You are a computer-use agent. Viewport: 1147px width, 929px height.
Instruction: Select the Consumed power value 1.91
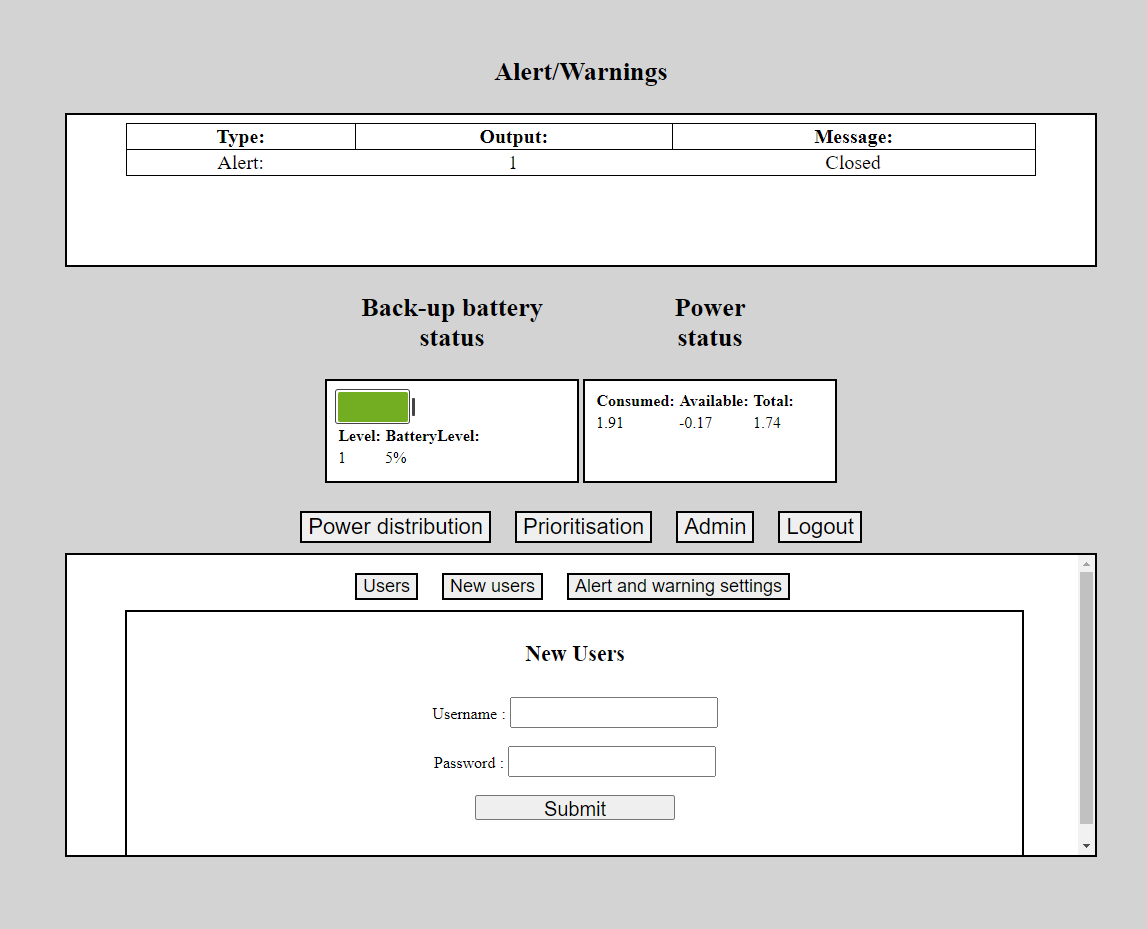610,423
